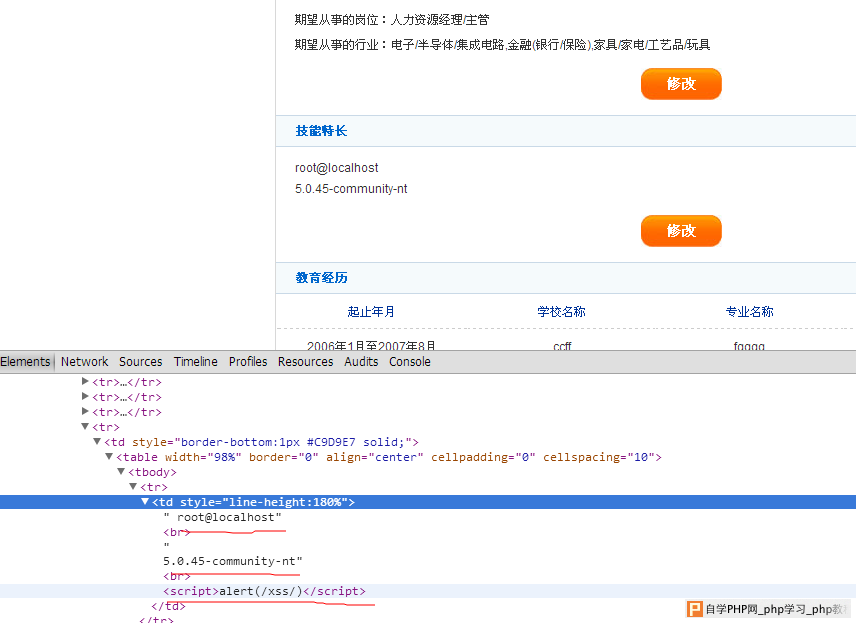Viewport: 856px width, 623px height.
Task: Select the 5.0.45-community-nt text node in DOM
Action: (233, 561)
